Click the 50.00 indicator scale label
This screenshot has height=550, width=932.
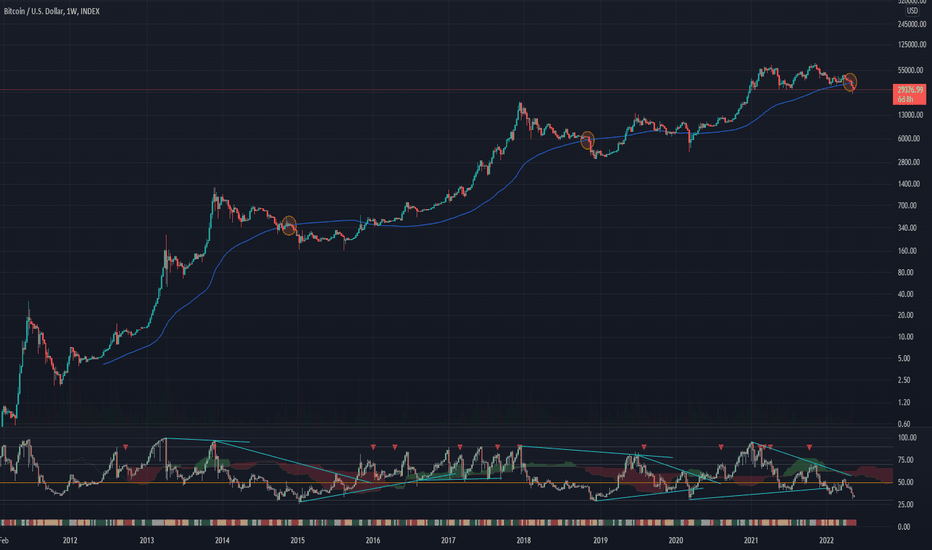click(906, 482)
